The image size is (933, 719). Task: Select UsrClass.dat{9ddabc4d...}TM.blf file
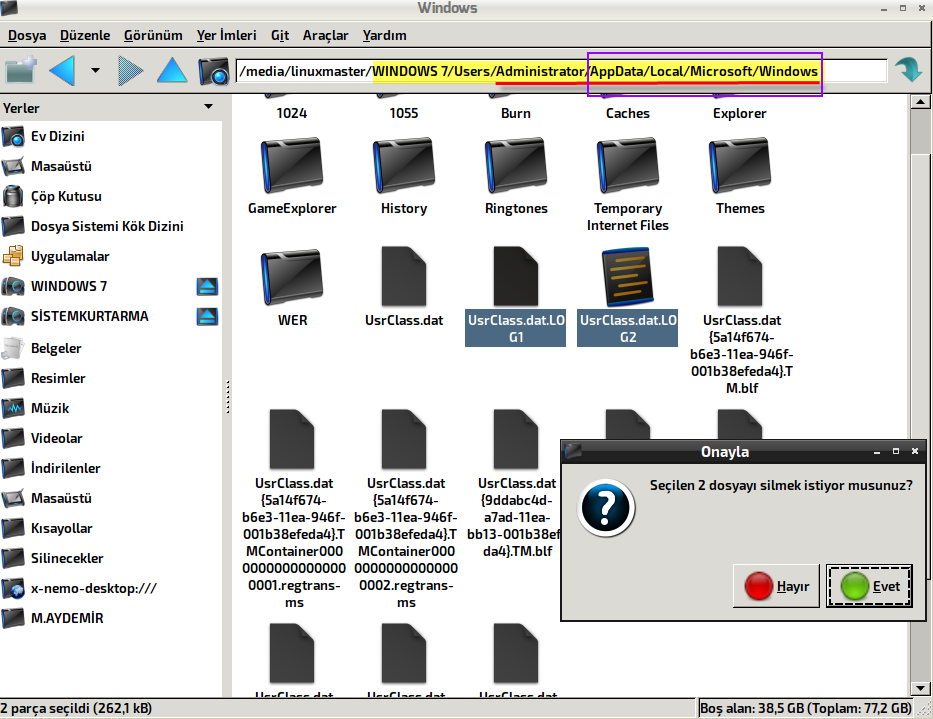pos(515,439)
